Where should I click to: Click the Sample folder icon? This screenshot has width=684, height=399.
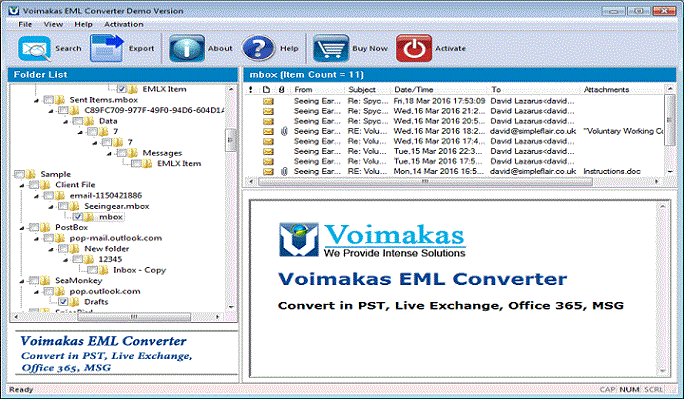(x=31, y=174)
